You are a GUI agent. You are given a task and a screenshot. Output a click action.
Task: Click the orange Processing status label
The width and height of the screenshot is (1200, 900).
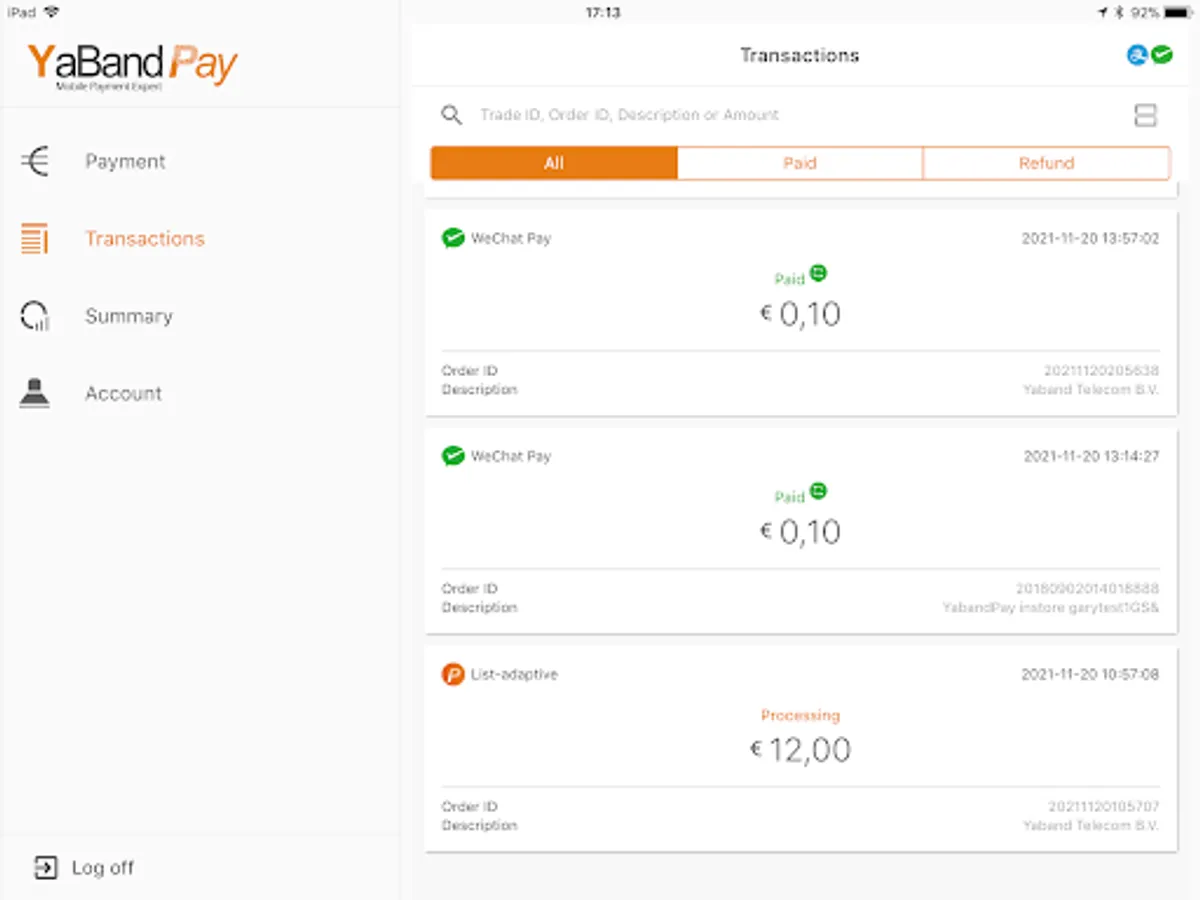click(800, 715)
